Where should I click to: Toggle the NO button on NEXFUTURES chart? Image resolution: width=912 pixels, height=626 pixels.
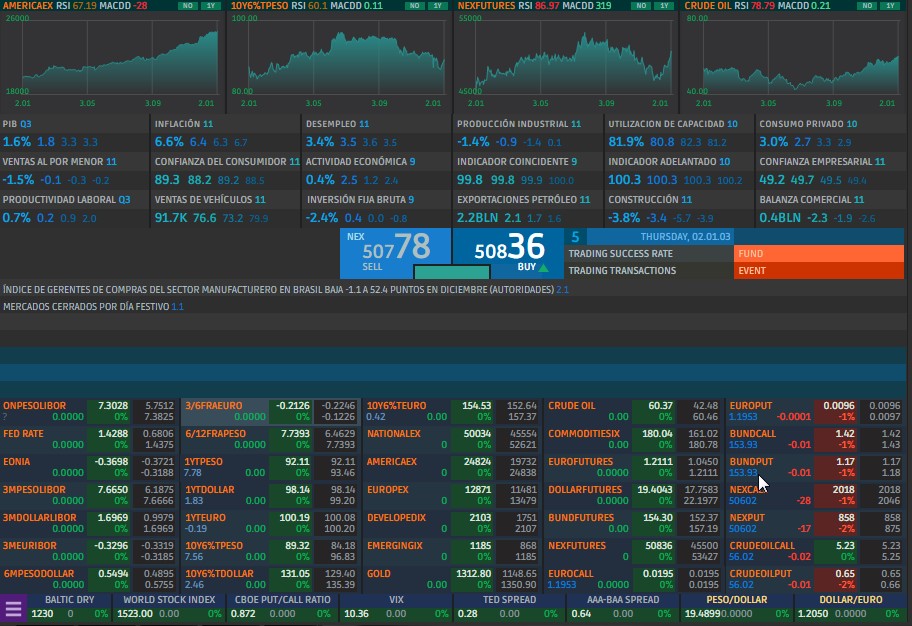click(641, 6)
